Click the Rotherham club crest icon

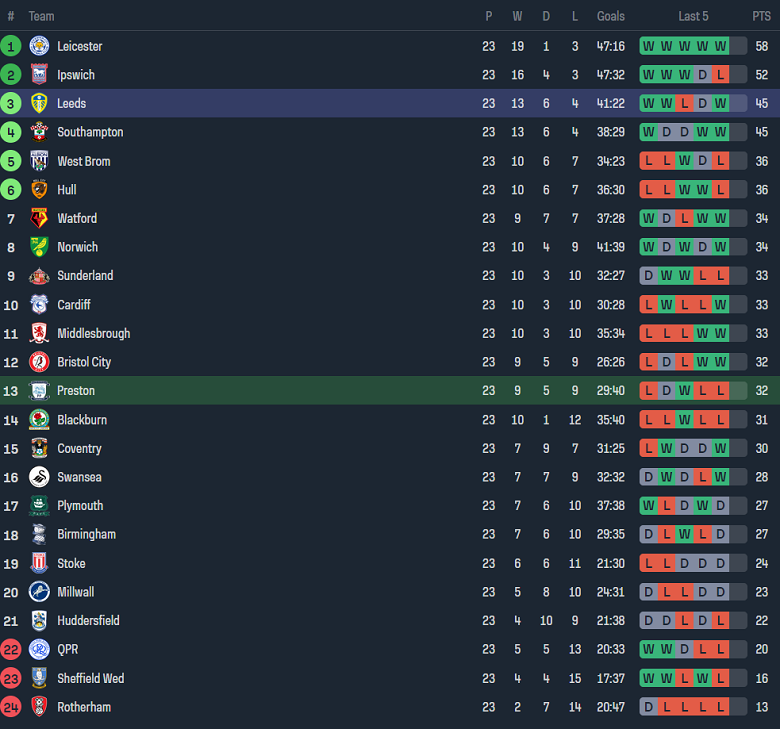coord(39,707)
